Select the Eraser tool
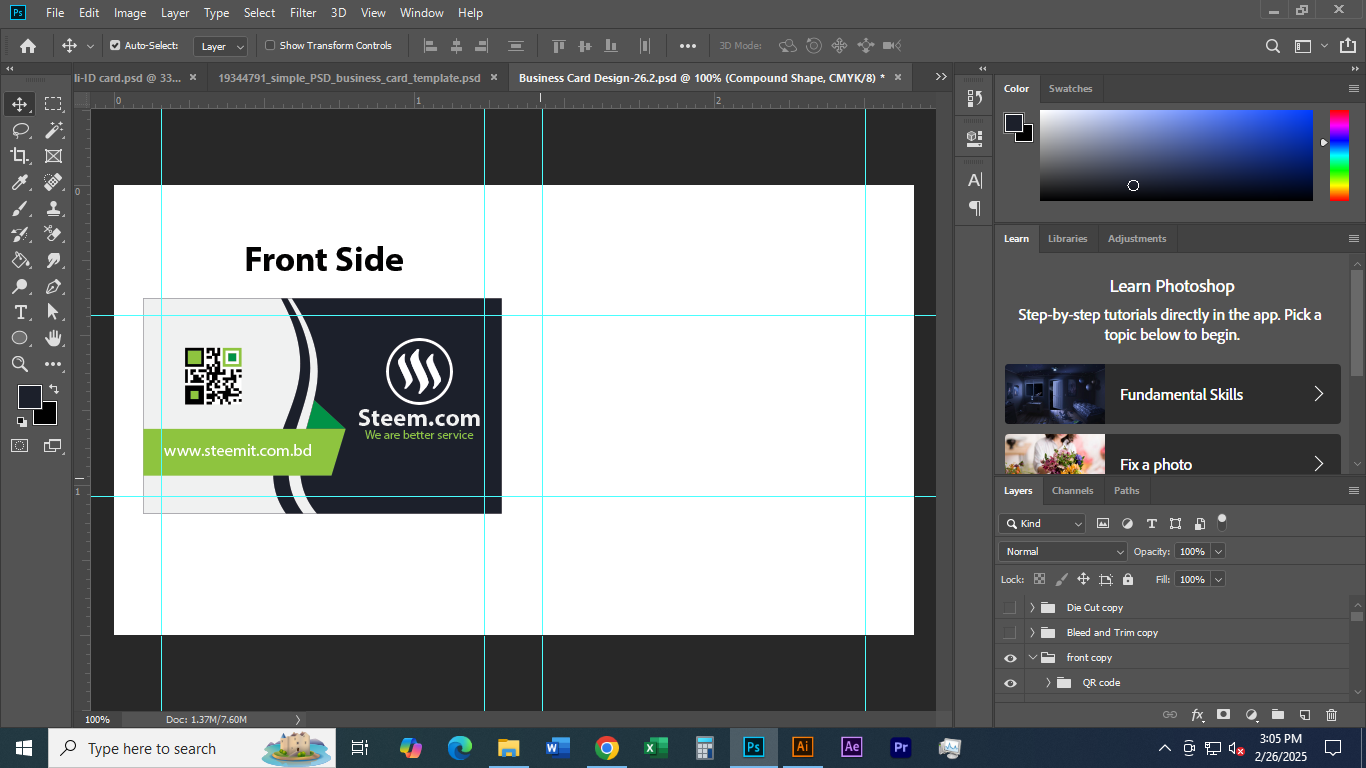The width and height of the screenshot is (1366, 768). pos(53,234)
